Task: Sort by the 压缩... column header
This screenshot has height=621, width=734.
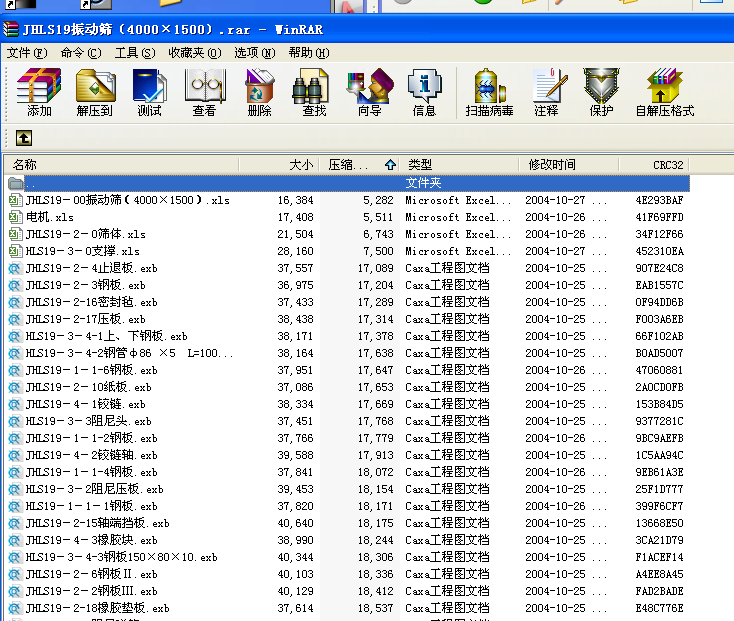Action: click(359, 165)
